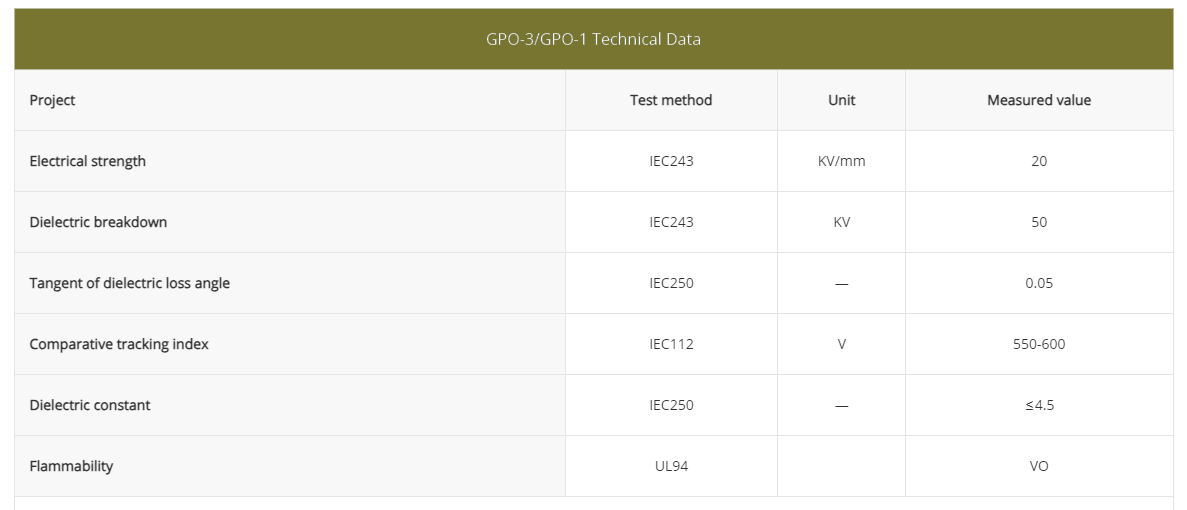This screenshot has height=510, width=1187.
Task: Click the UL94 test method cell
Action: coord(671,466)
